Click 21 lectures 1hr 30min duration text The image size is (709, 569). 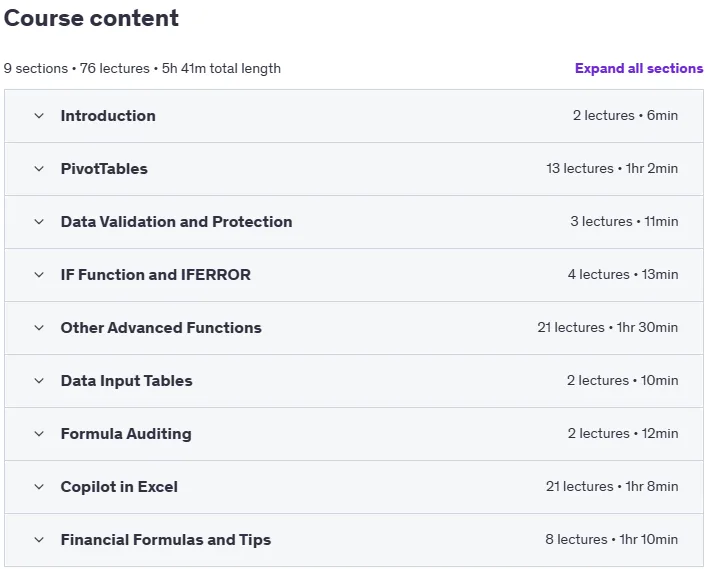(607, 327)
